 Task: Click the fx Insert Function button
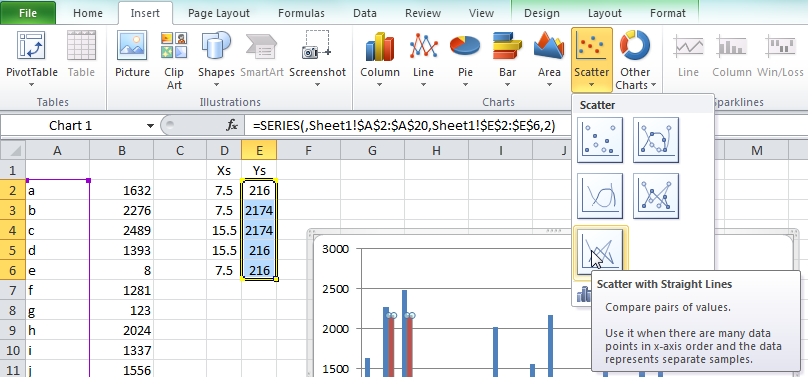click(x=232, y=125)
